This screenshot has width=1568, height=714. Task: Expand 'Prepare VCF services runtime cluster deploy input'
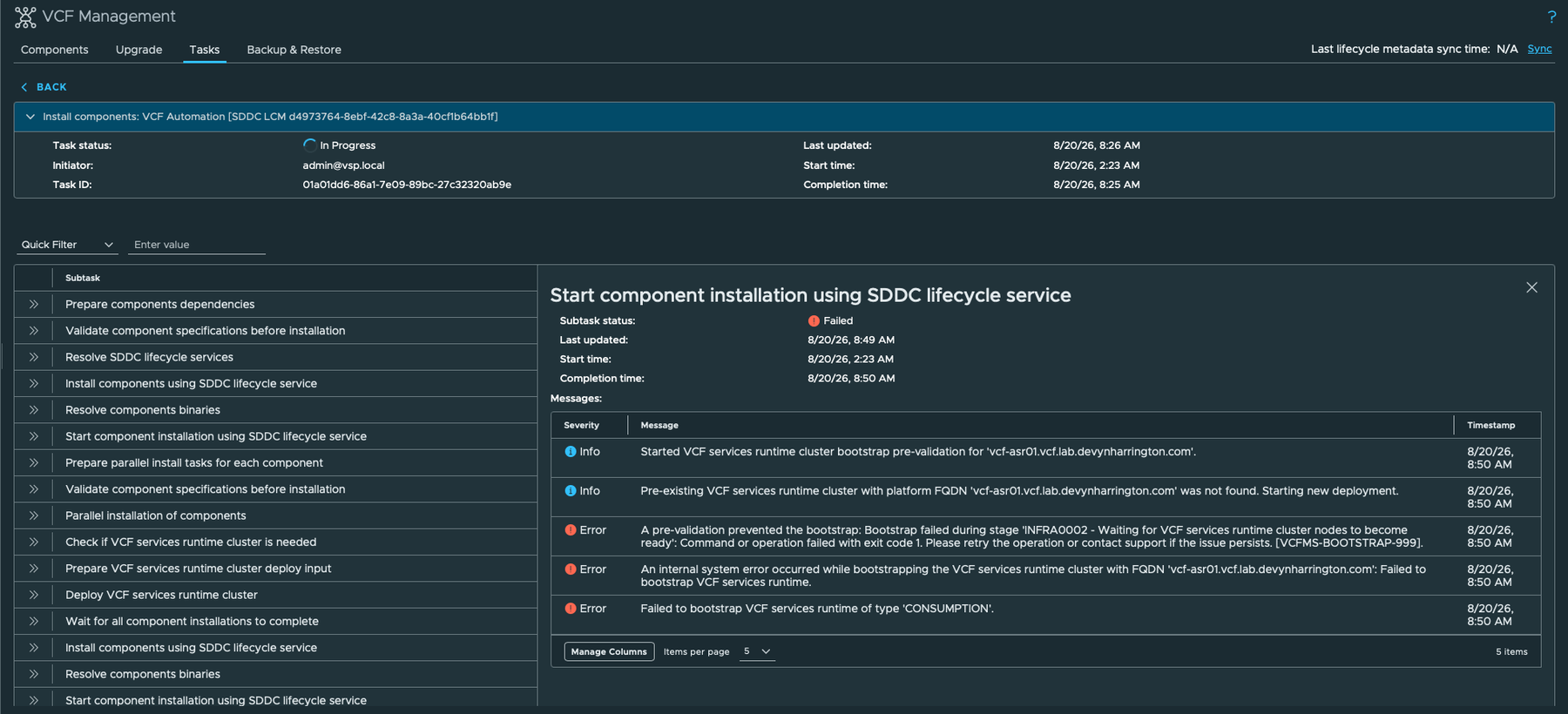click(33, 568)
